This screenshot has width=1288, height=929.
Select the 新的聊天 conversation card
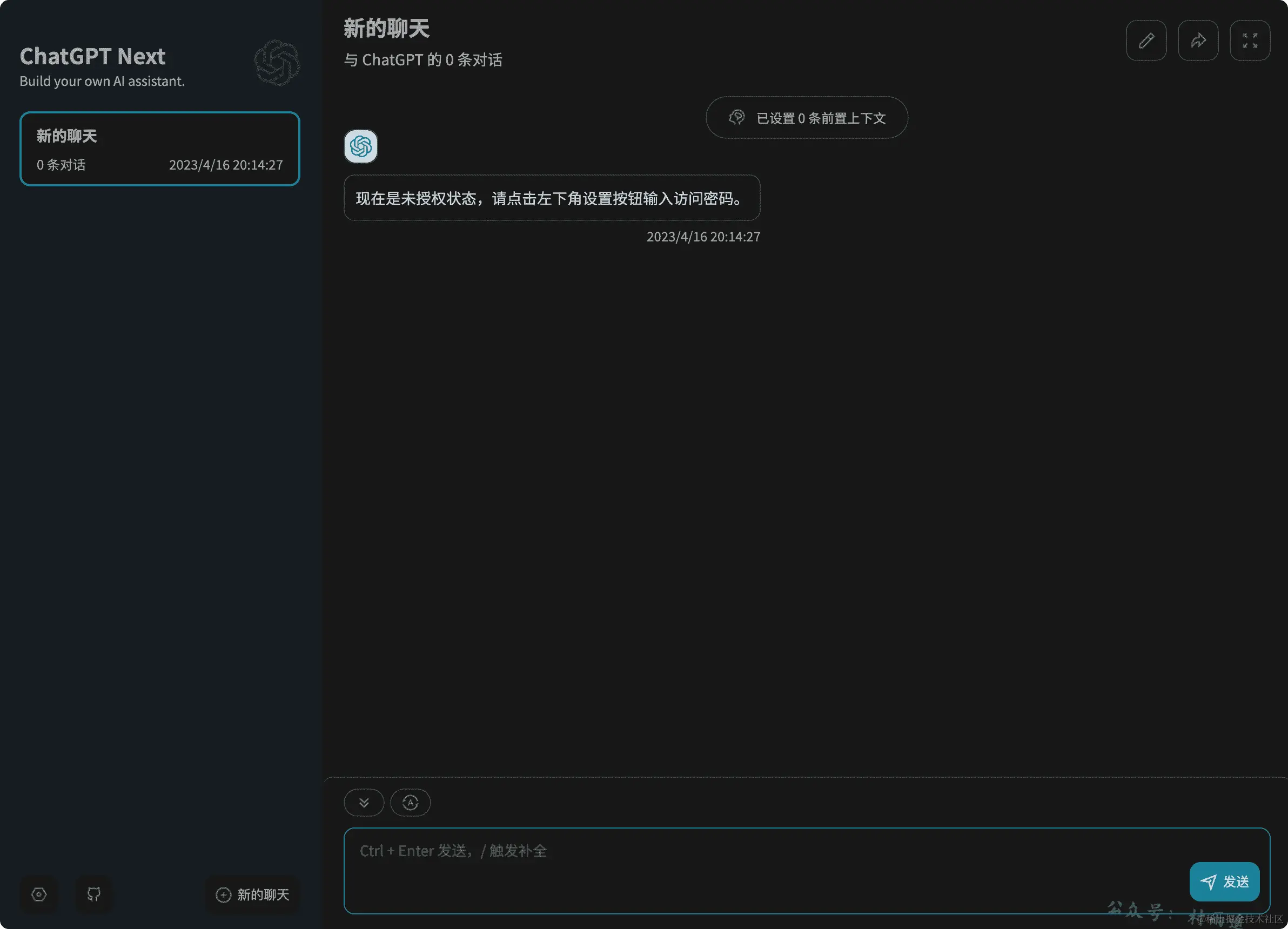(x=159, y=149)
